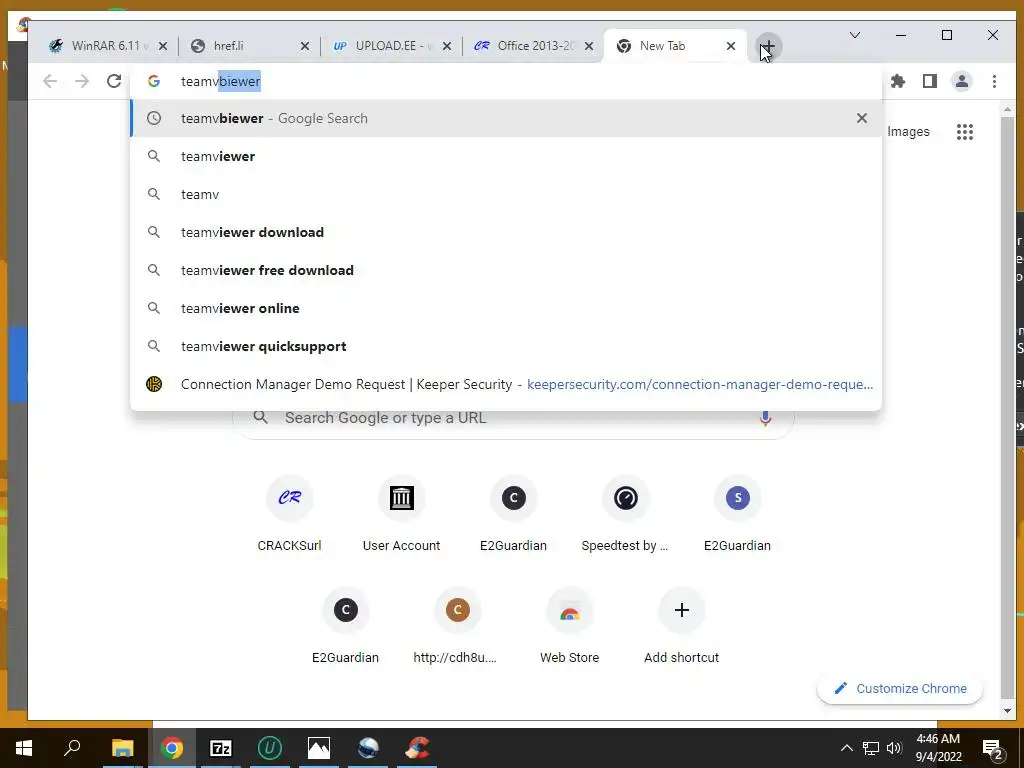Open File Explorer from the taskbar
The image size is (1024, 768).
(122, 748)
